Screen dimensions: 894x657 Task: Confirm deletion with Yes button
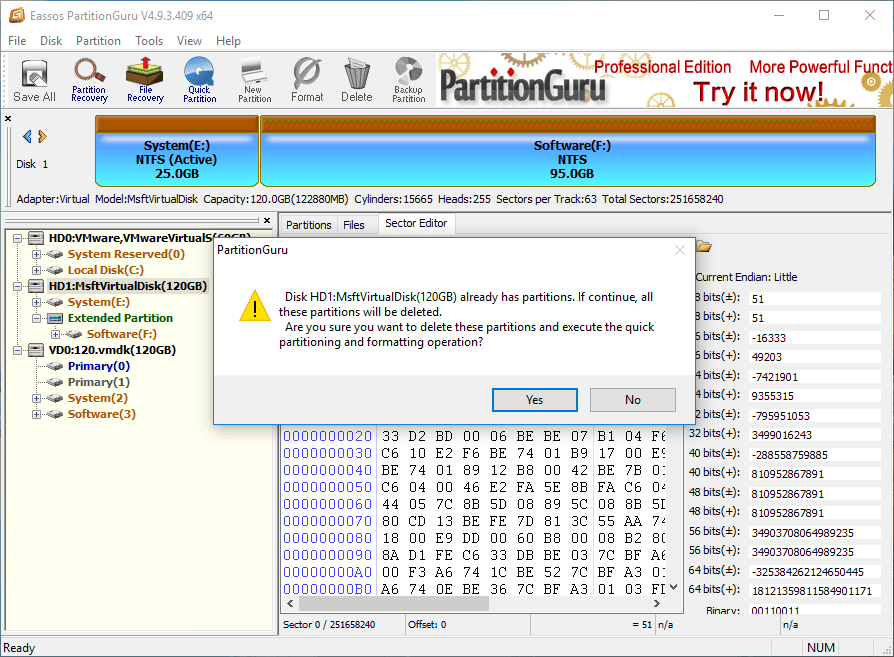tap(534, 400)
